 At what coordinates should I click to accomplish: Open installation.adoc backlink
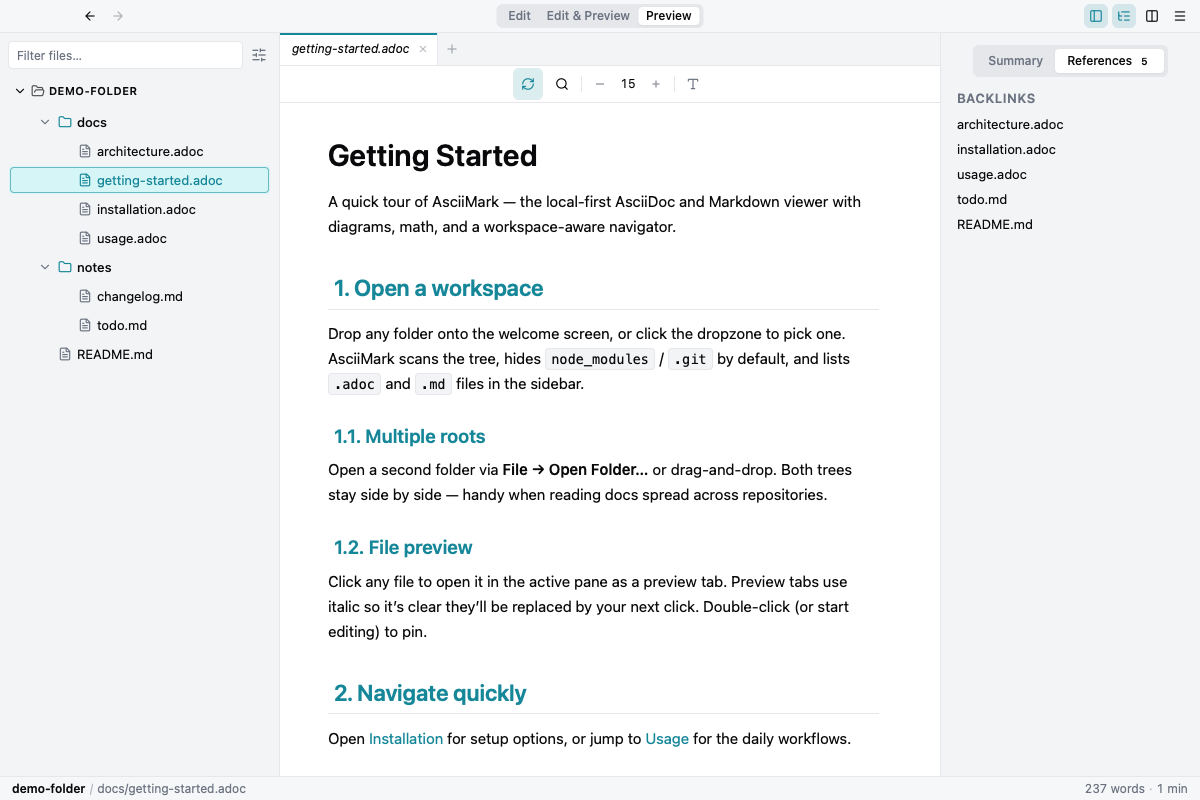click(1006, 150)
